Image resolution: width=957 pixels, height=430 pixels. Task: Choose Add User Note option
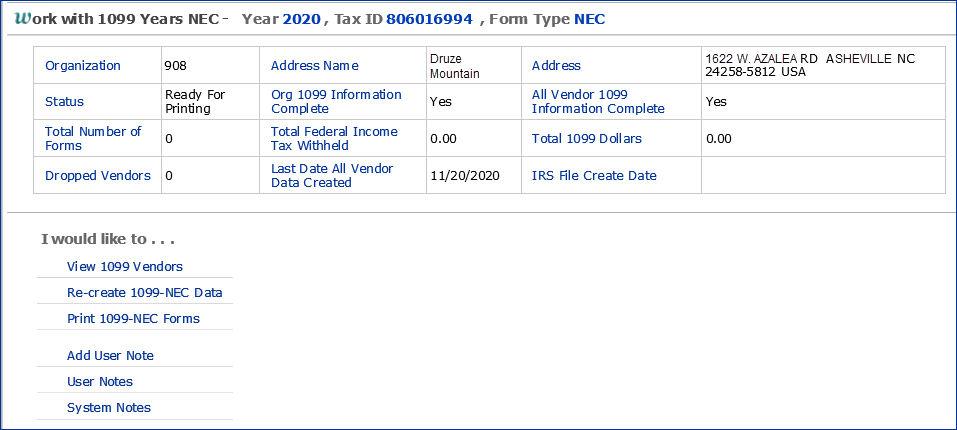110,356
